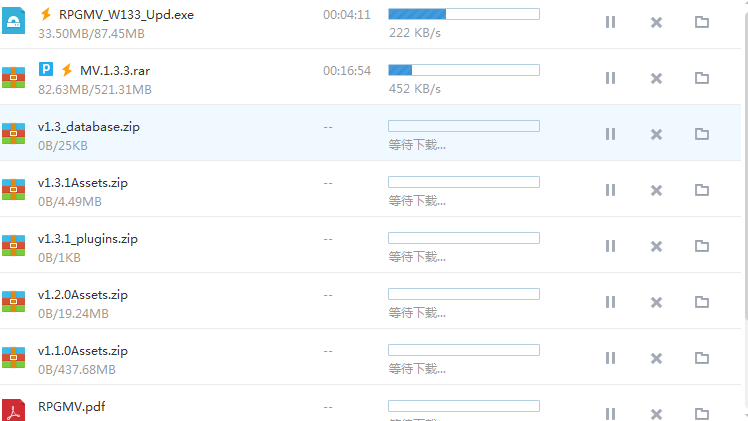Pause the v1.2.0Assets.zip download
Image resolution: width=748 pixels, height=421 pixels.
[x=610, y=302]
